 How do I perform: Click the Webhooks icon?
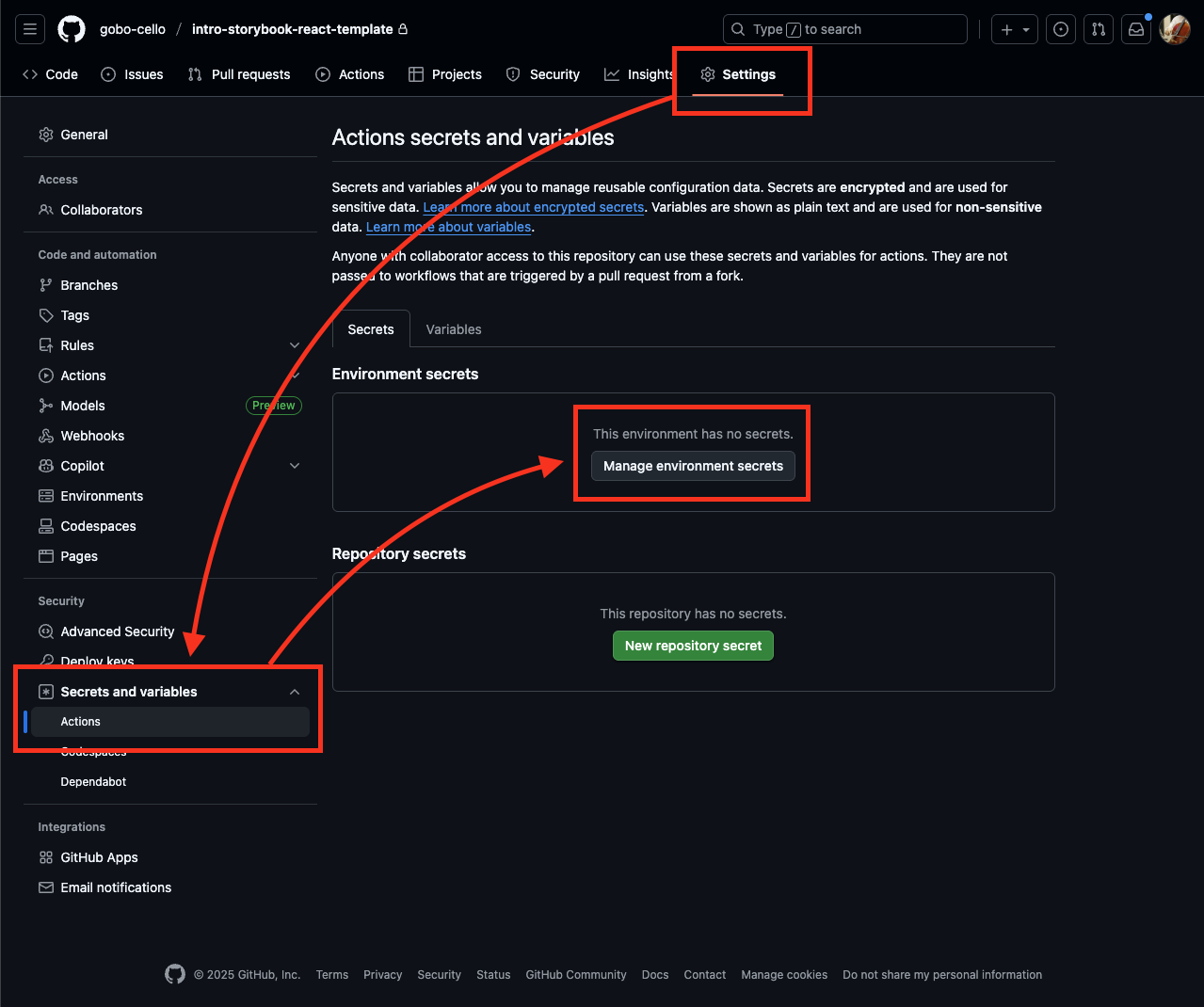tap(46, 436)
